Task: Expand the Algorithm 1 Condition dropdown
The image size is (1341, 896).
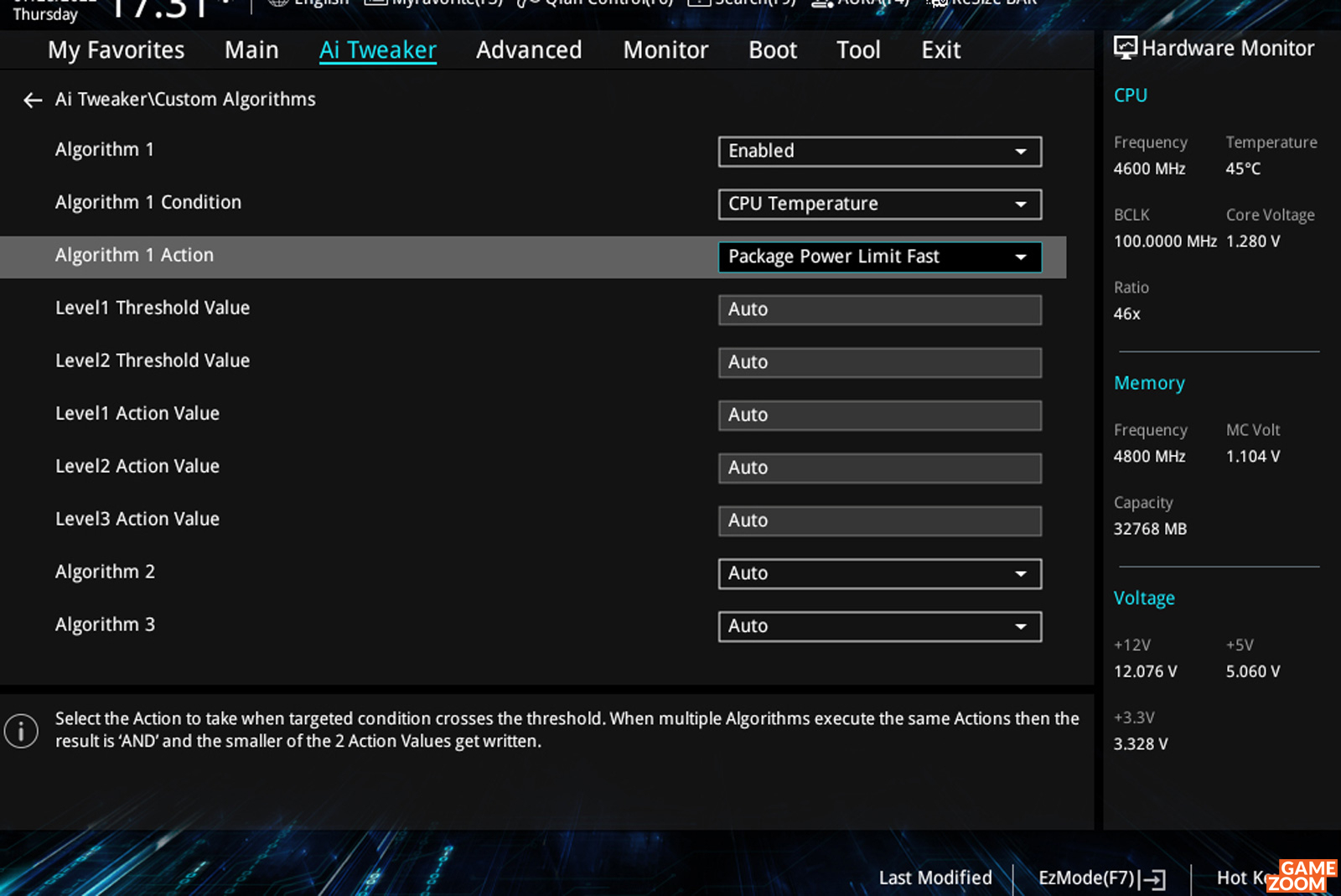Action: click(x=880, y=205)
